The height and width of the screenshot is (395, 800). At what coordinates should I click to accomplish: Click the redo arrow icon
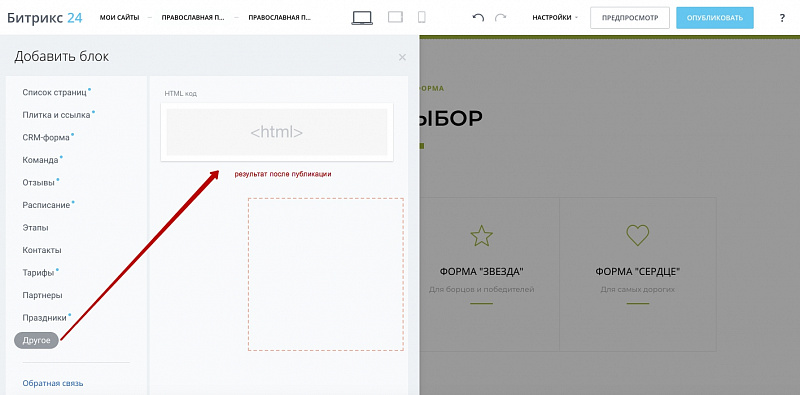coord(501,17)
